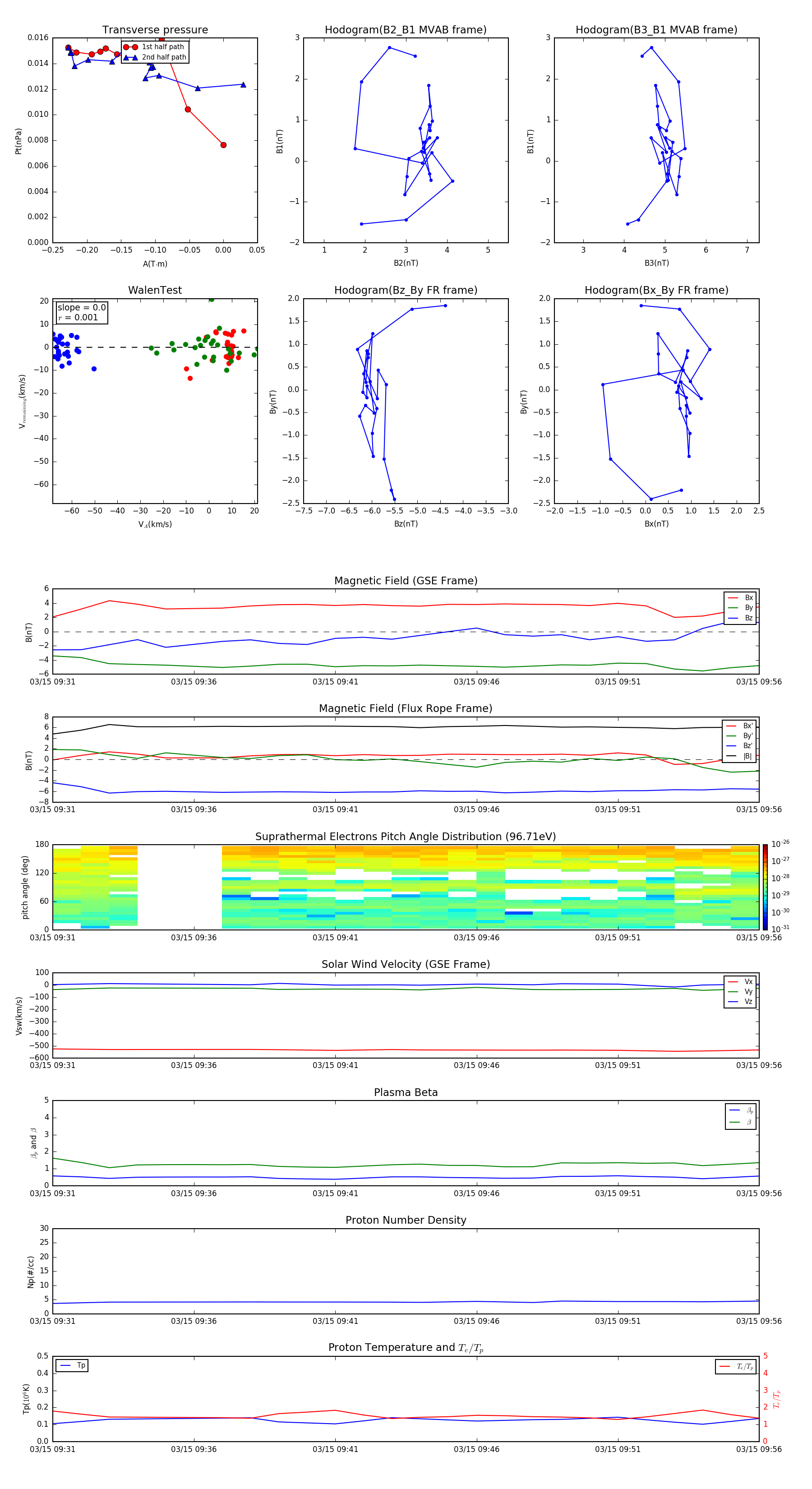Select the "r = 0.001" annotation

click(78, 317)
